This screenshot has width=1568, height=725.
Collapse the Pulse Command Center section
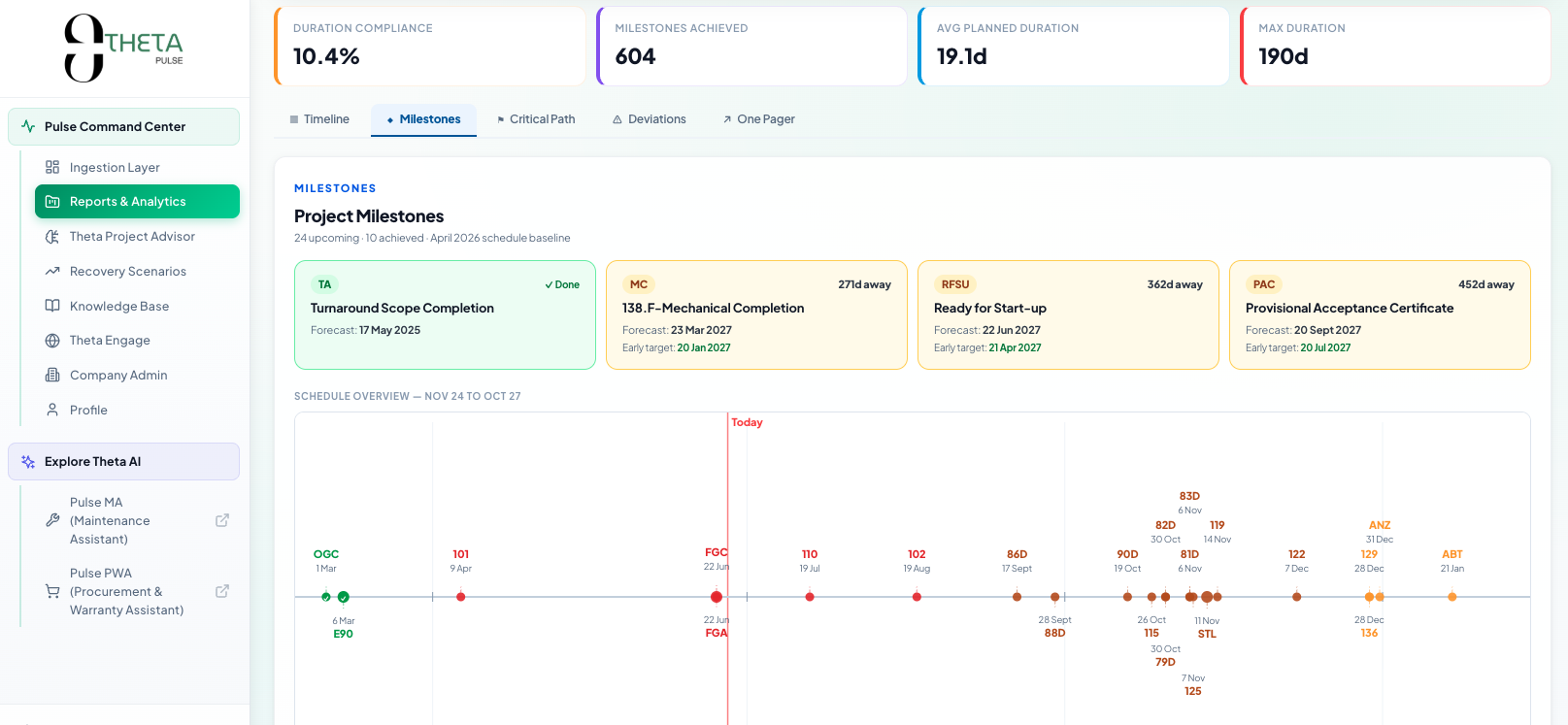123,126
